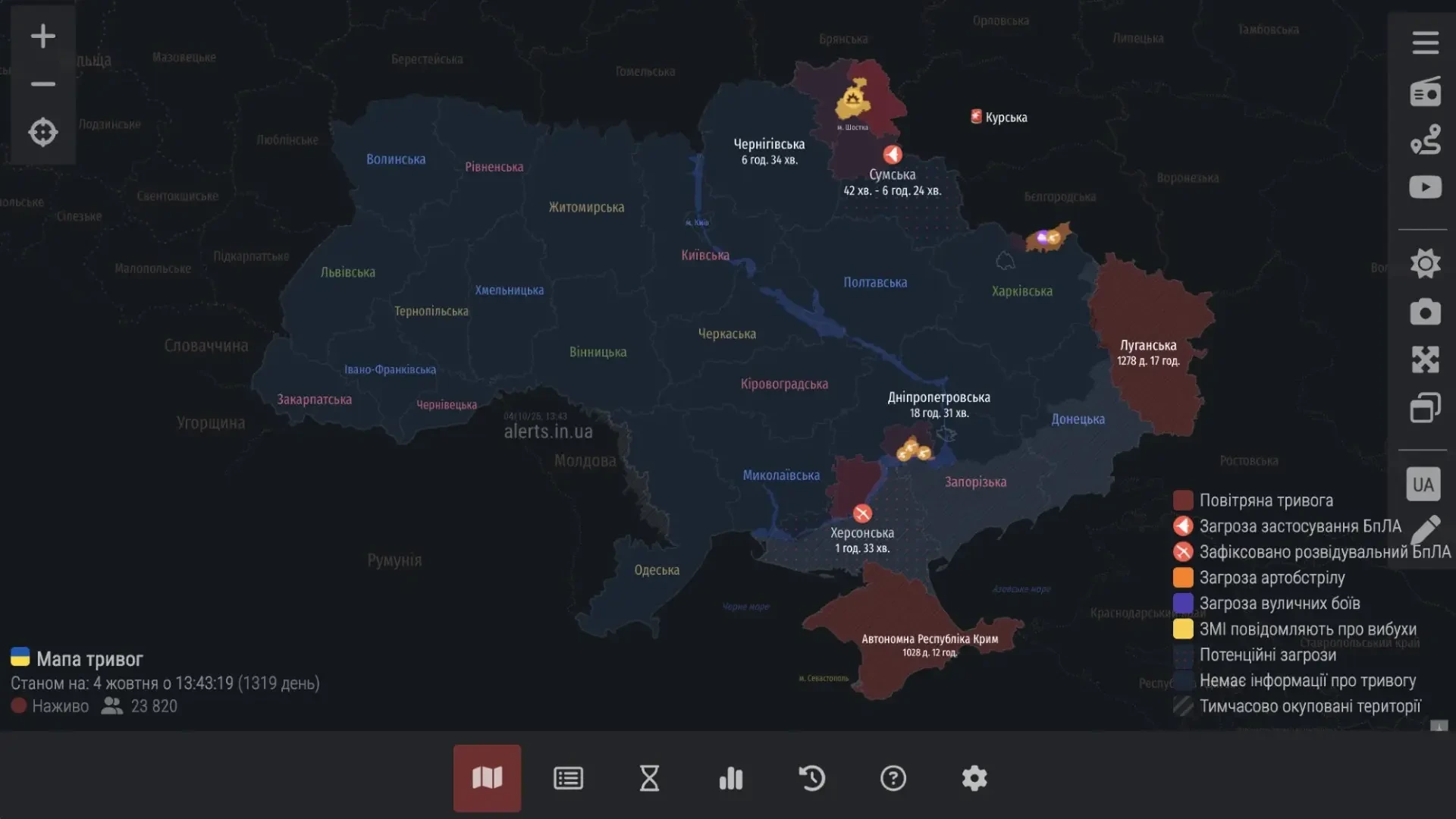This screenshot has width=1456, height=819.
Task: Click the Наживо live indicator
Action: point(50,706)
